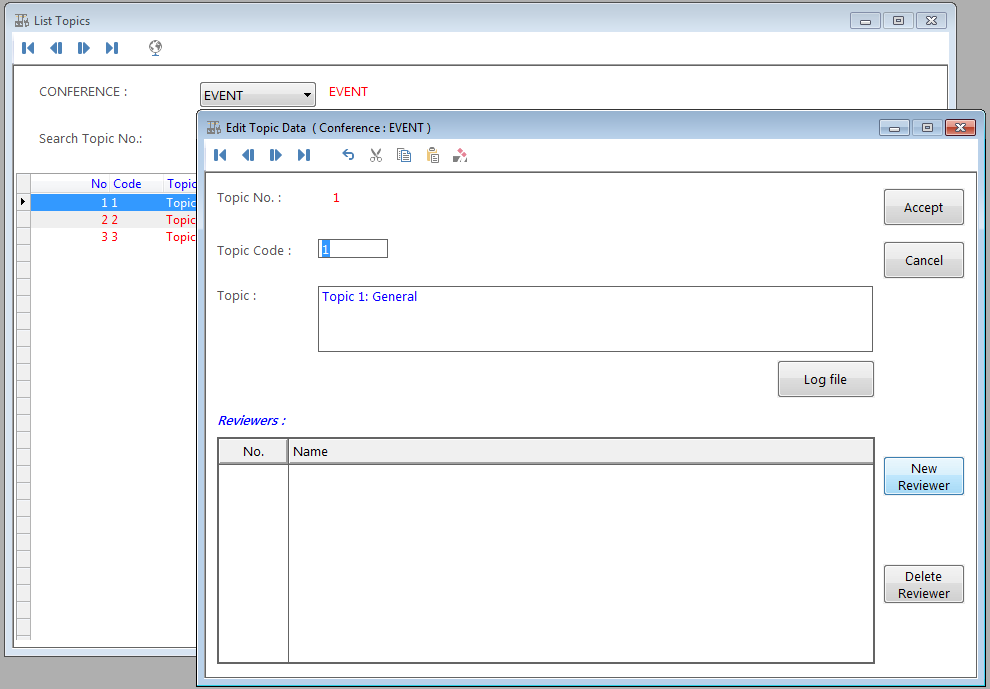Go to first record in Edit Topic toolbar
Image resolution: width=990 pixels, height=689 pixels.
pyautogui.click(x=220, y=155)
